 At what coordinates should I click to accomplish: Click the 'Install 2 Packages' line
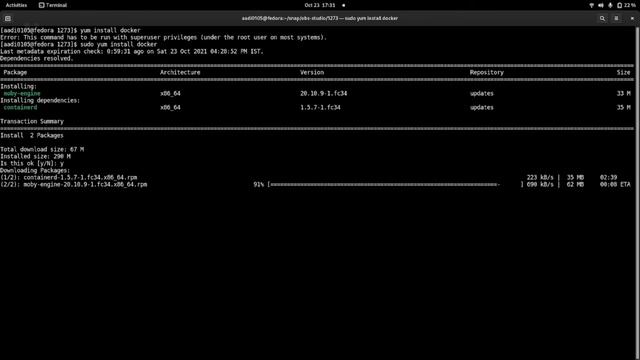pos(32,136)
